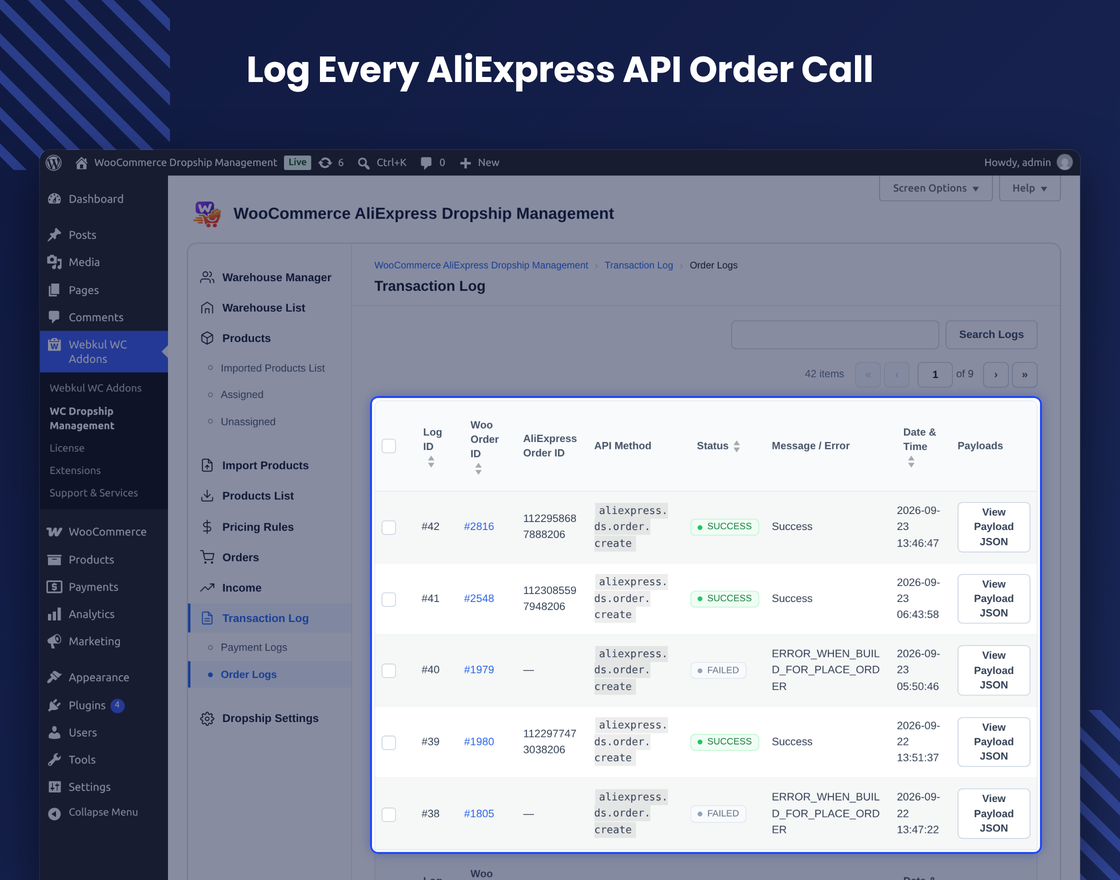
Task: Select Payment Logs submenu item
Action: [254, 647]
